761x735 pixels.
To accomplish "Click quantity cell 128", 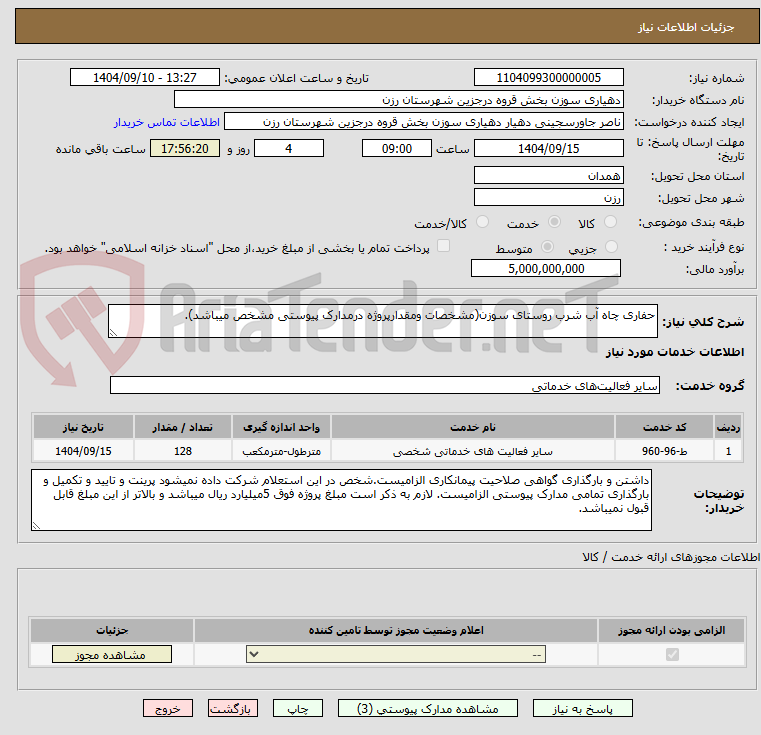I will click(x=183, y=451).
